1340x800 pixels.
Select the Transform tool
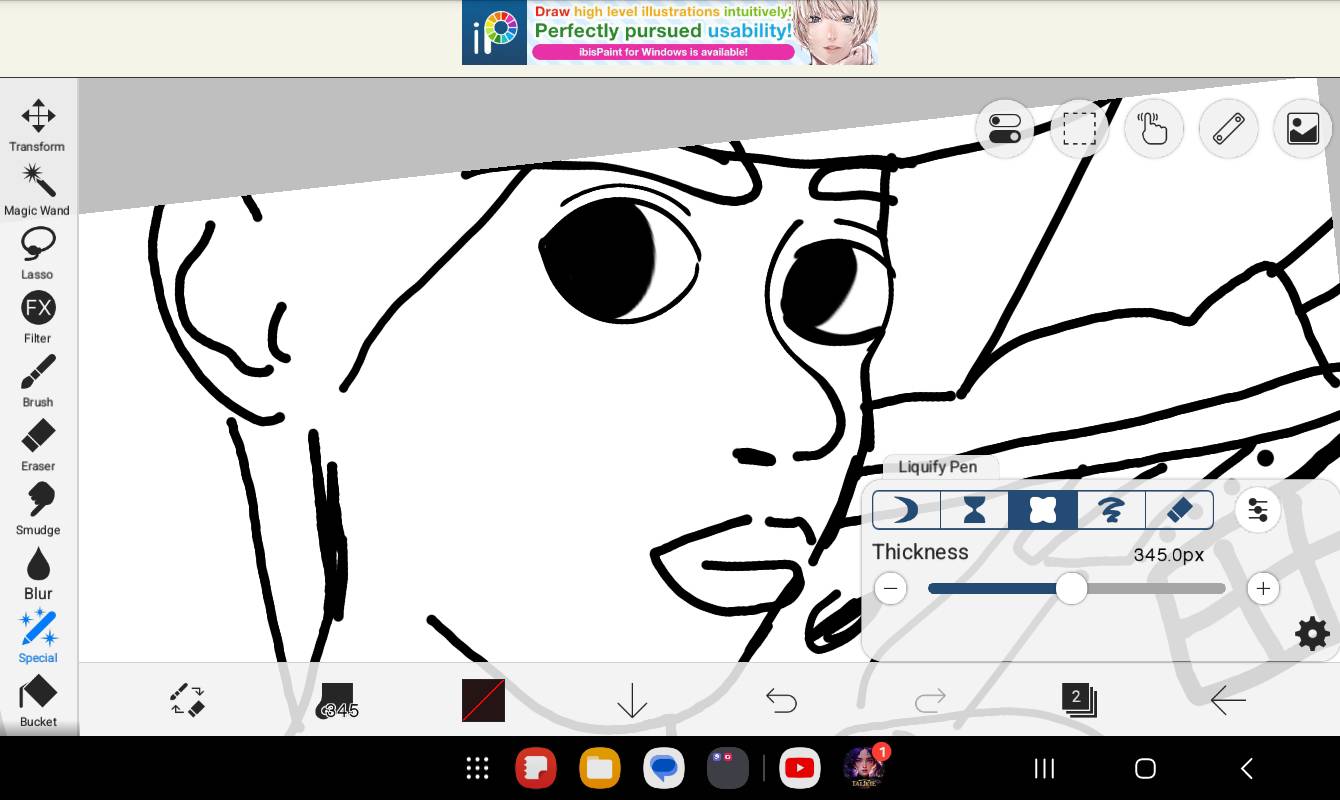(38, 125)
